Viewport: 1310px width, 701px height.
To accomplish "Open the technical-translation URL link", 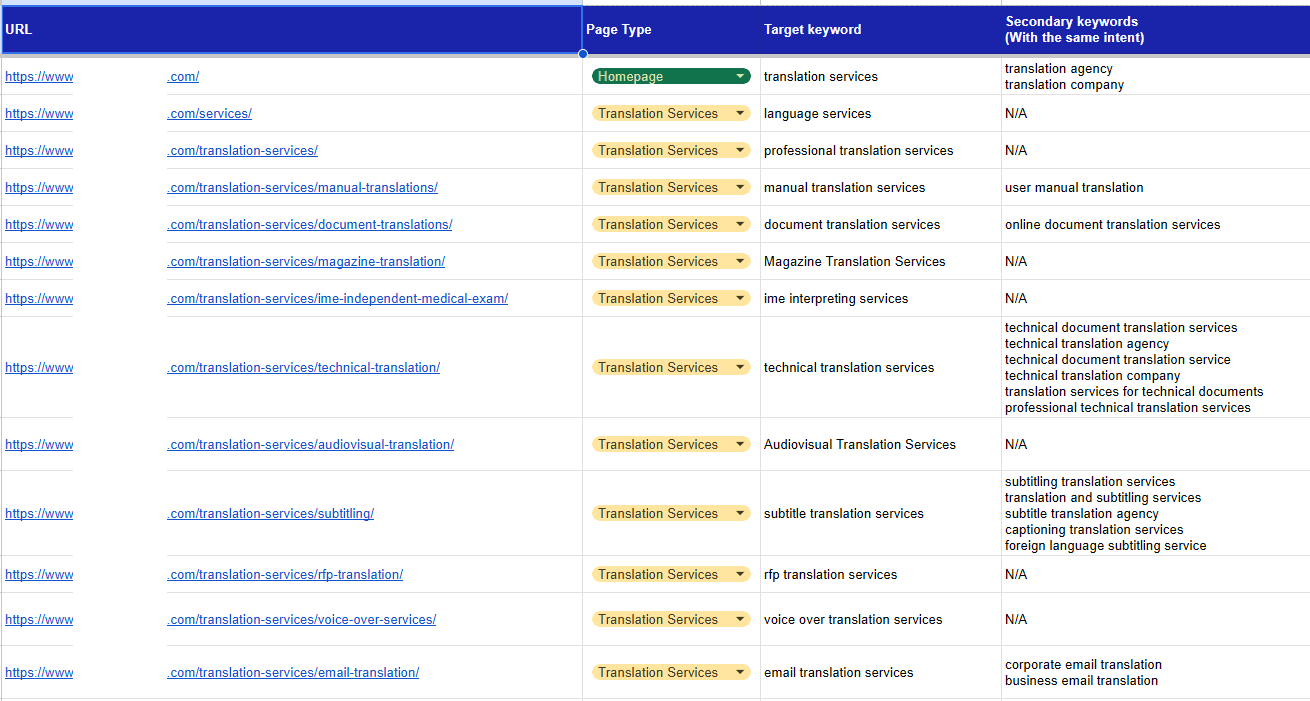I will 304,367.
